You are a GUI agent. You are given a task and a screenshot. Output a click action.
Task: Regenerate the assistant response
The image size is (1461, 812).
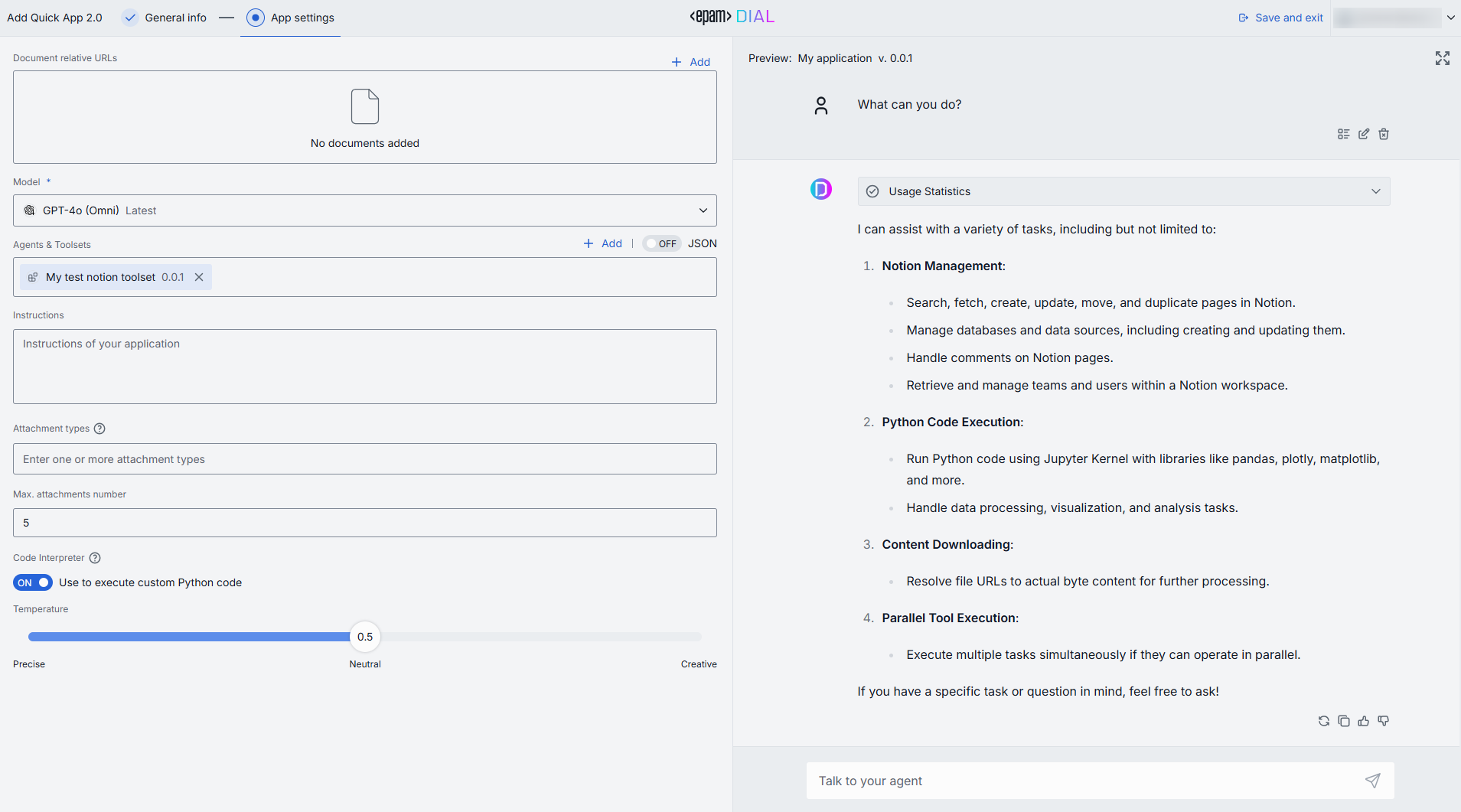click(x=1323, y=721)
